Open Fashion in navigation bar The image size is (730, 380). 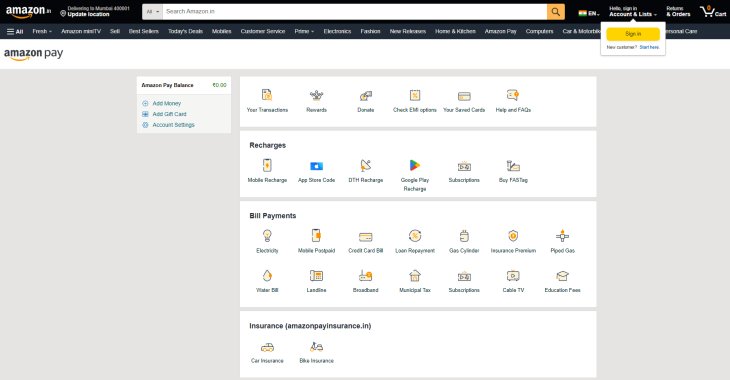pyautogui.click(x=370, y=31)
